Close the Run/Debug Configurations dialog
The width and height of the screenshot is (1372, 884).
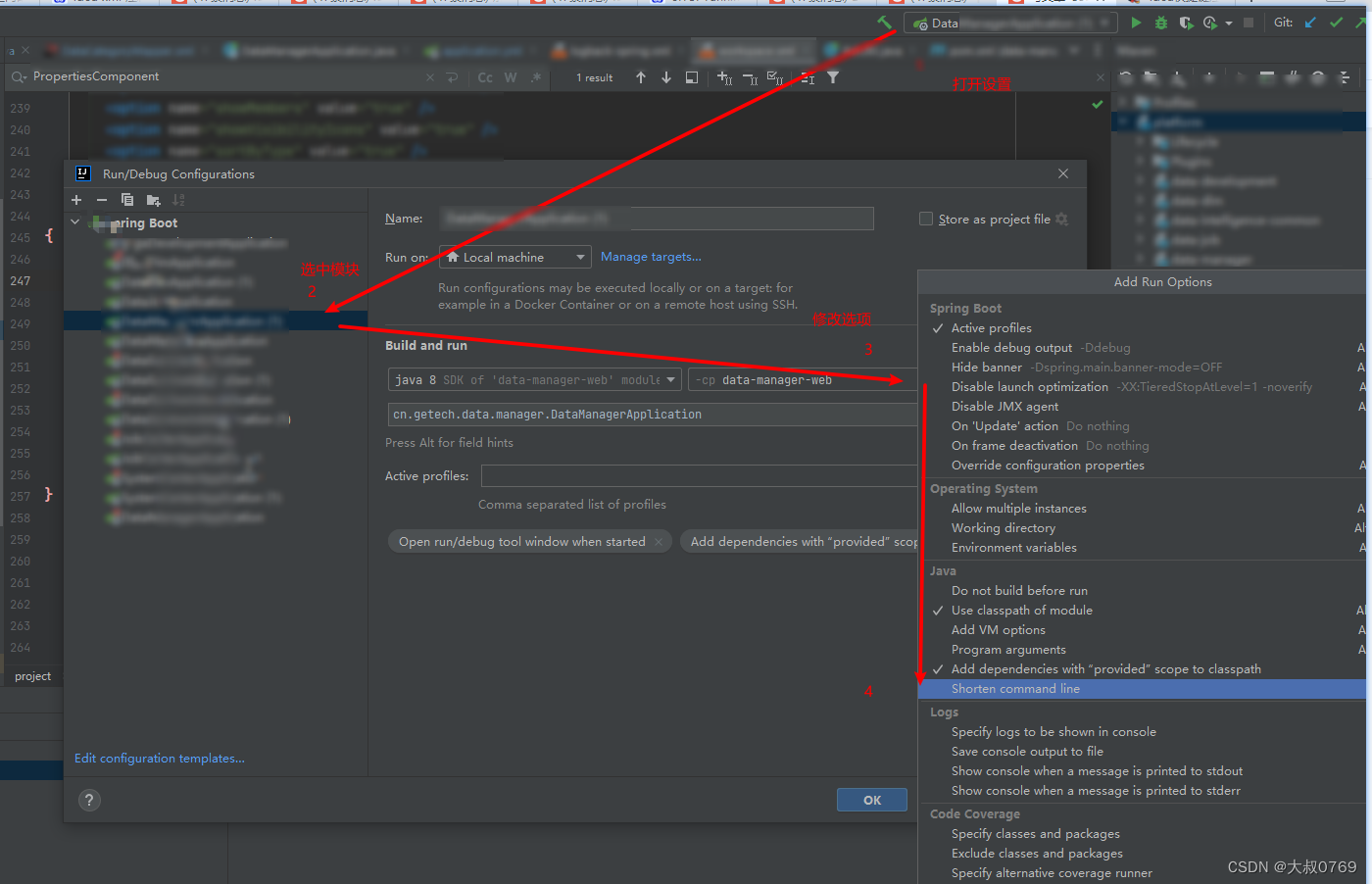coord(1063,173)
